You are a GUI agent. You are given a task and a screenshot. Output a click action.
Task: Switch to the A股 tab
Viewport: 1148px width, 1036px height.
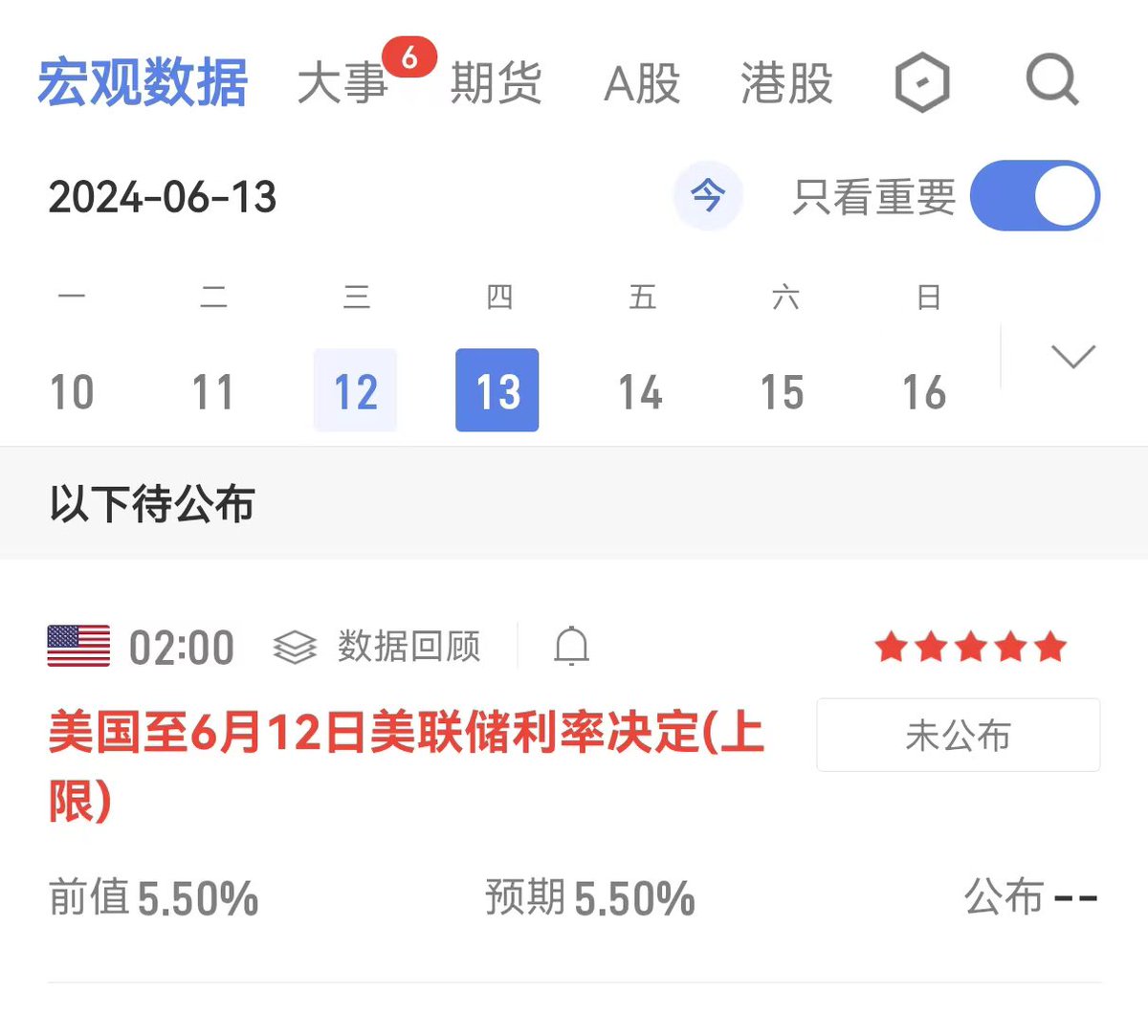click(x=642, y=82)
